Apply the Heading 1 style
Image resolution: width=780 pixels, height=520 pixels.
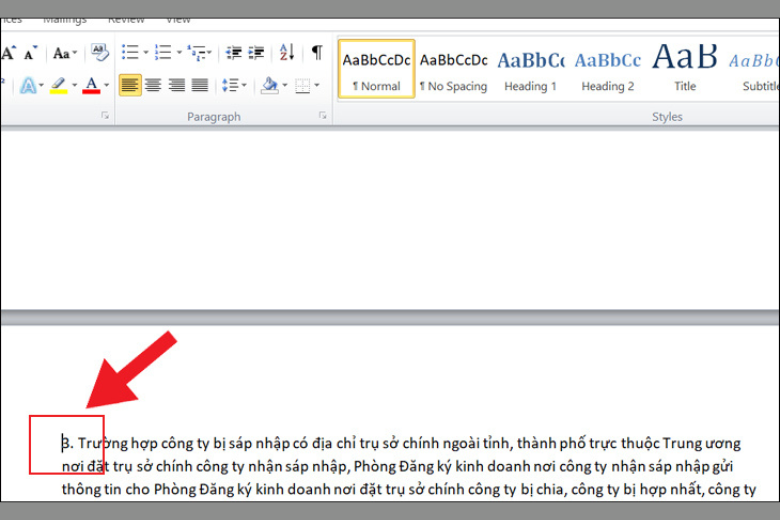click(531, 69)
